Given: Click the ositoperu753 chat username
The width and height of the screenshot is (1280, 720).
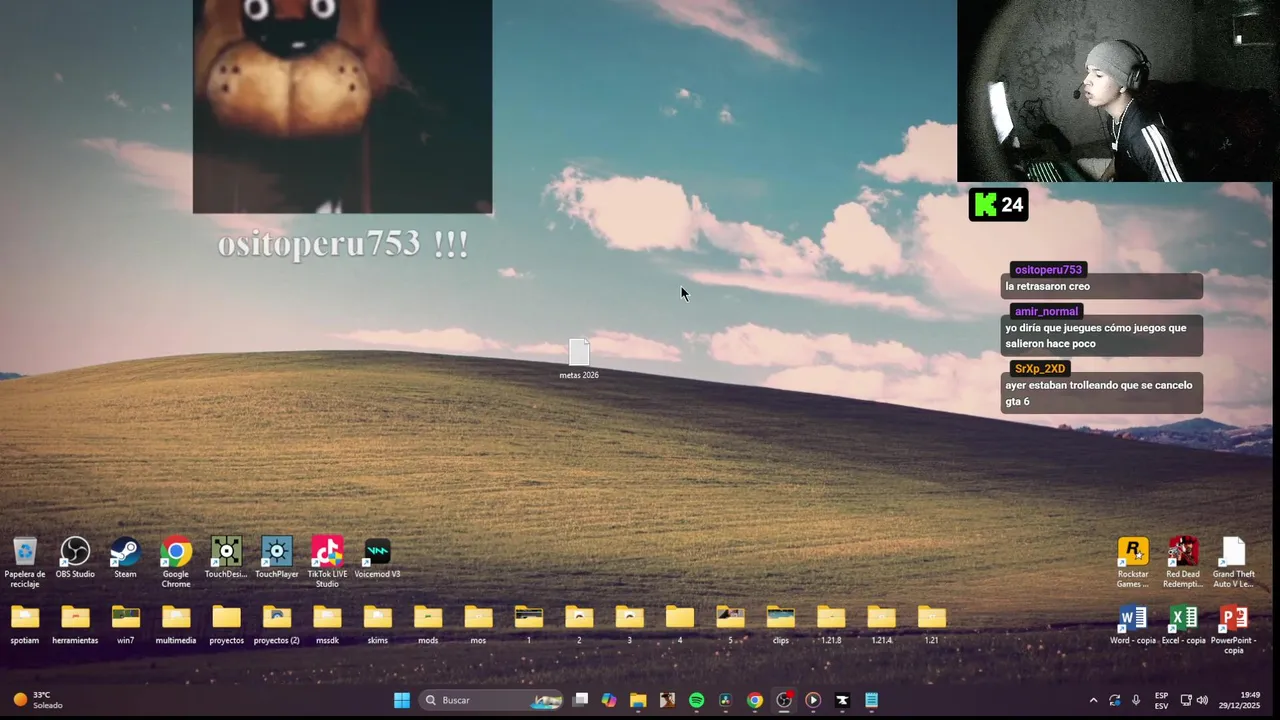Looking at the screenshot, I should 1048,270.
